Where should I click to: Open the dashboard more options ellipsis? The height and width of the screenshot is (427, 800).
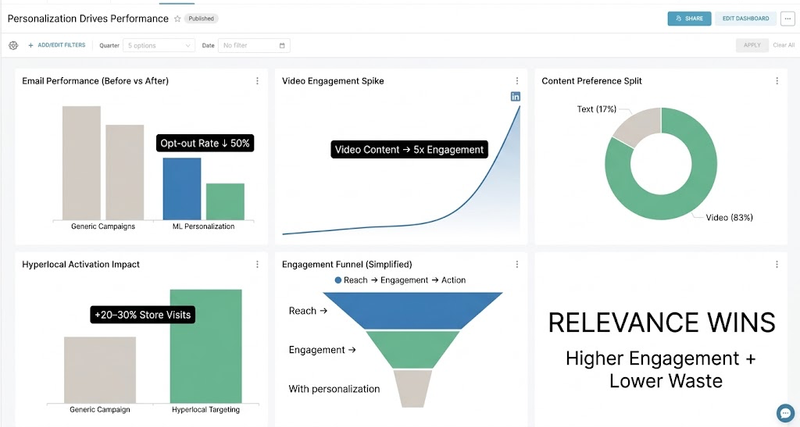(788, 18)
